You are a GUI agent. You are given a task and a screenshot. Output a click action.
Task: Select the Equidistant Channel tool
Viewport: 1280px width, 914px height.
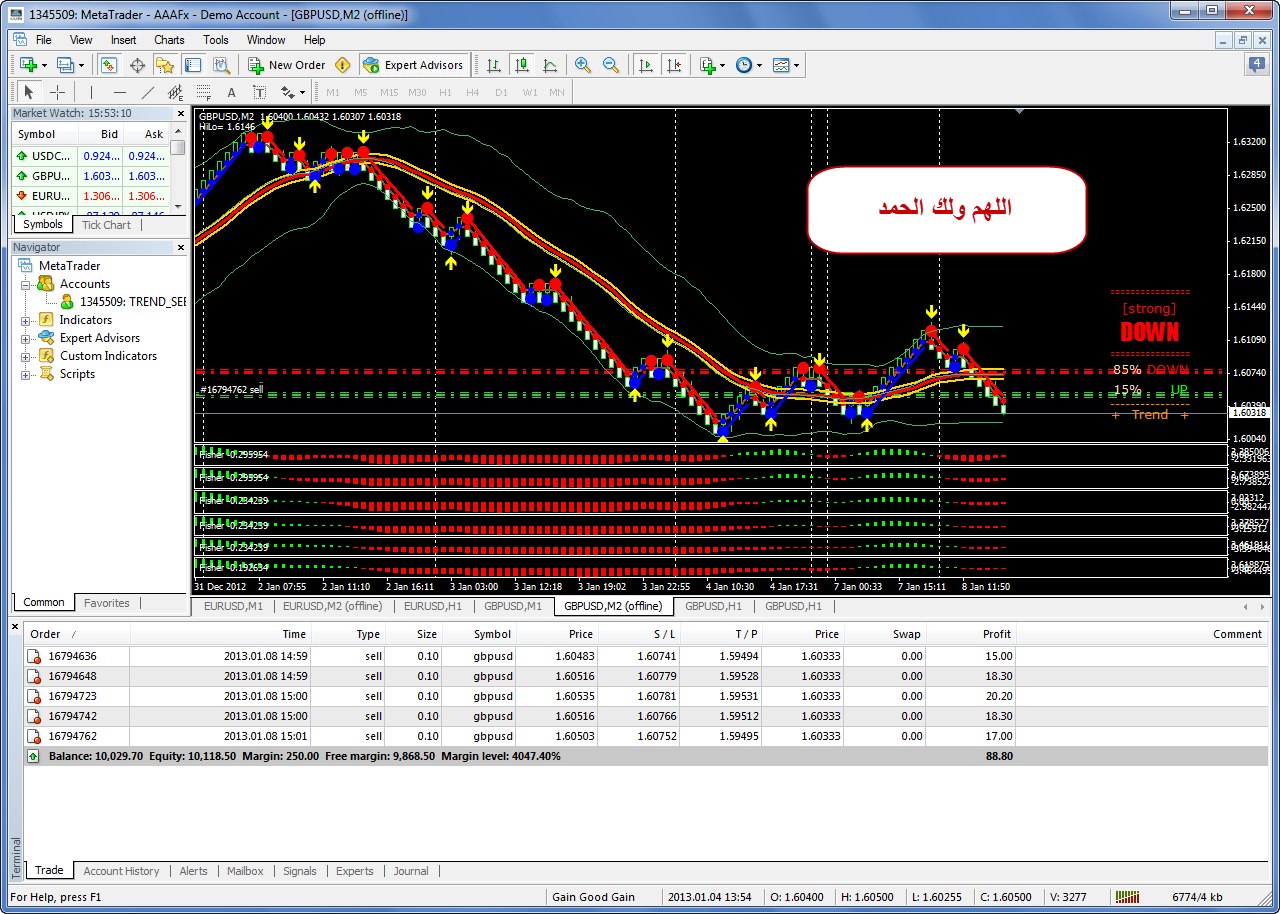point(175,92)
